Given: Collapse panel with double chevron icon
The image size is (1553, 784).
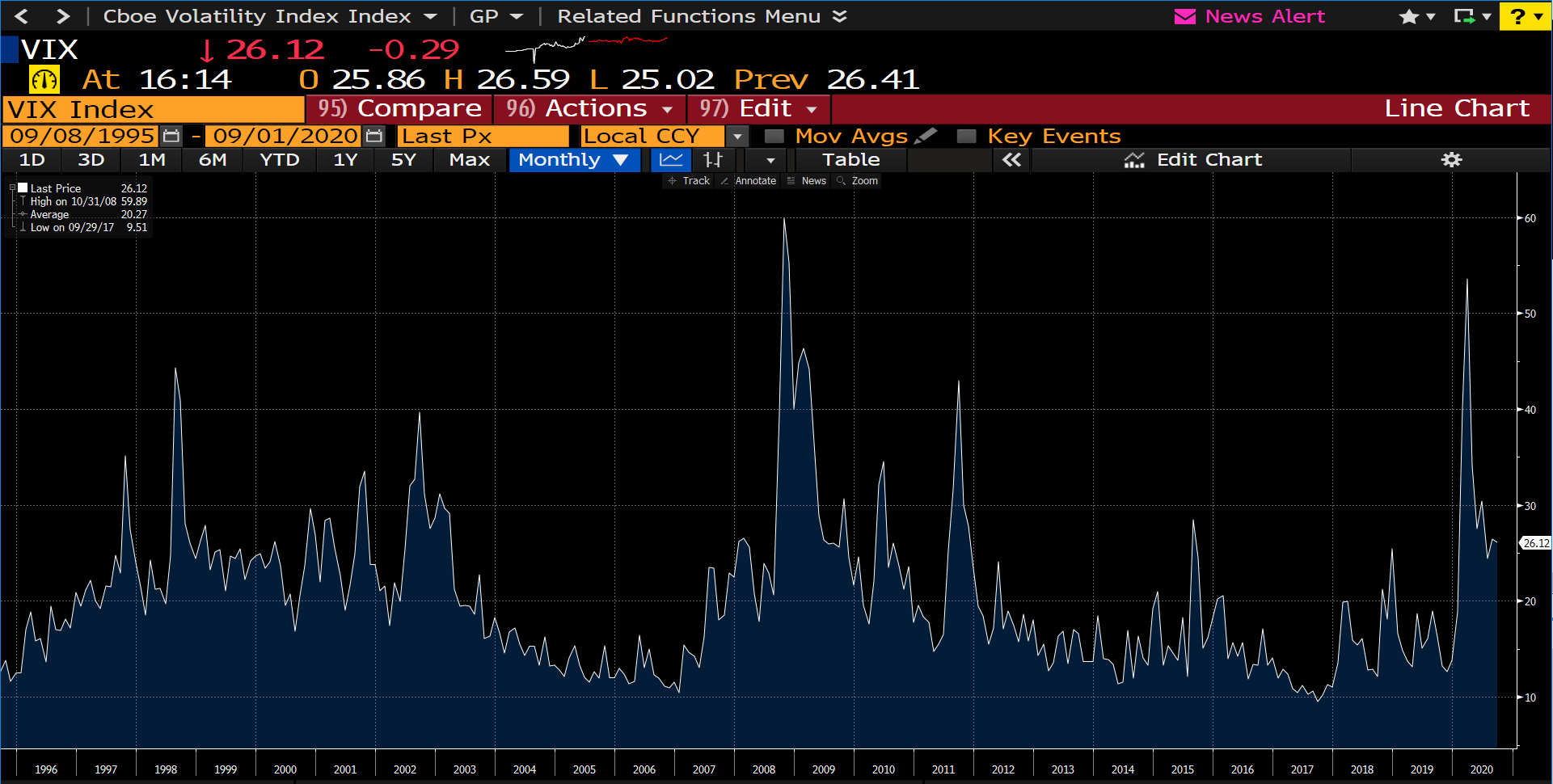Looking at the screenshot, I should coord(1011,160).
